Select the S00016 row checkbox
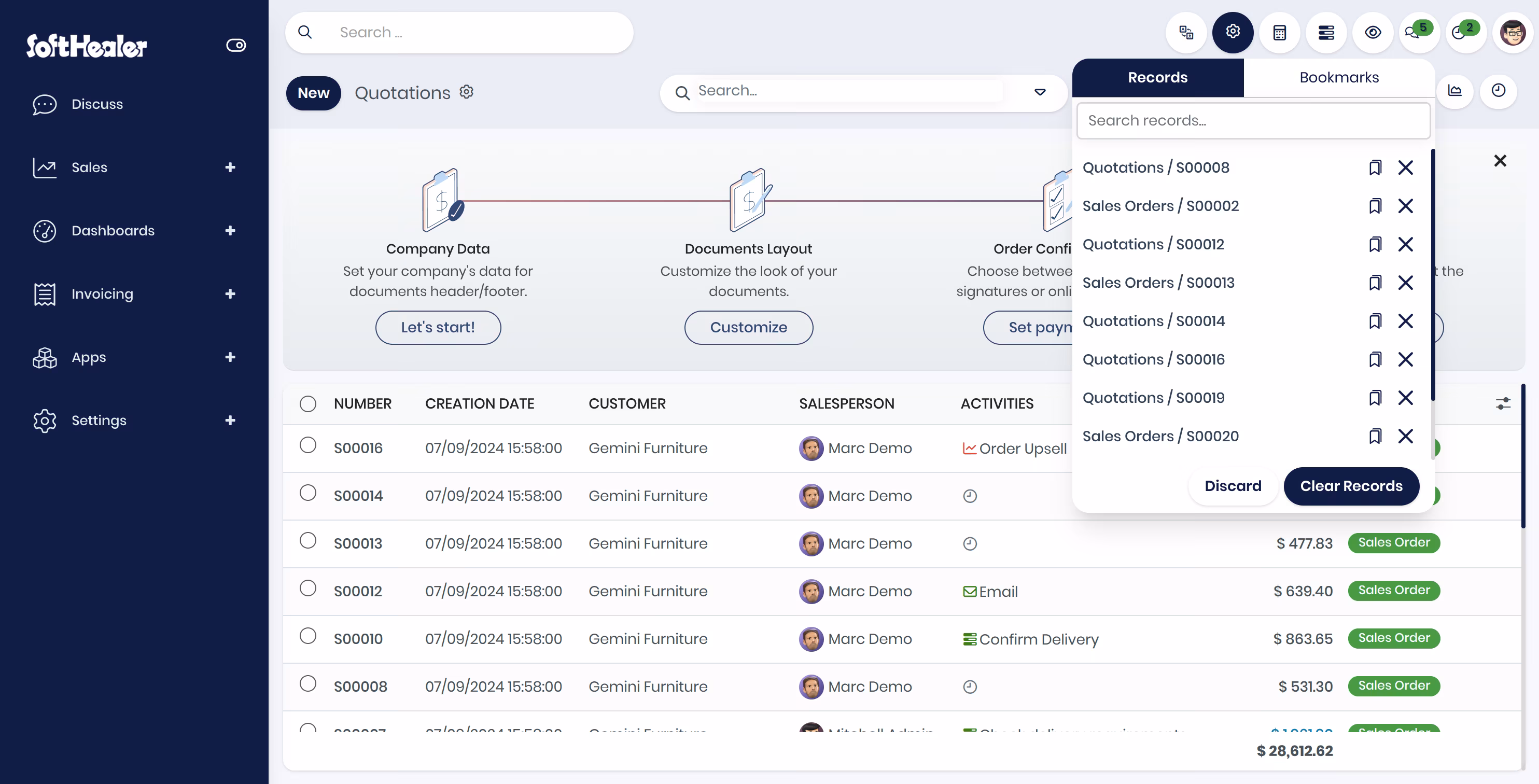This screenshot has width=1539, height=784. [307, 445]
